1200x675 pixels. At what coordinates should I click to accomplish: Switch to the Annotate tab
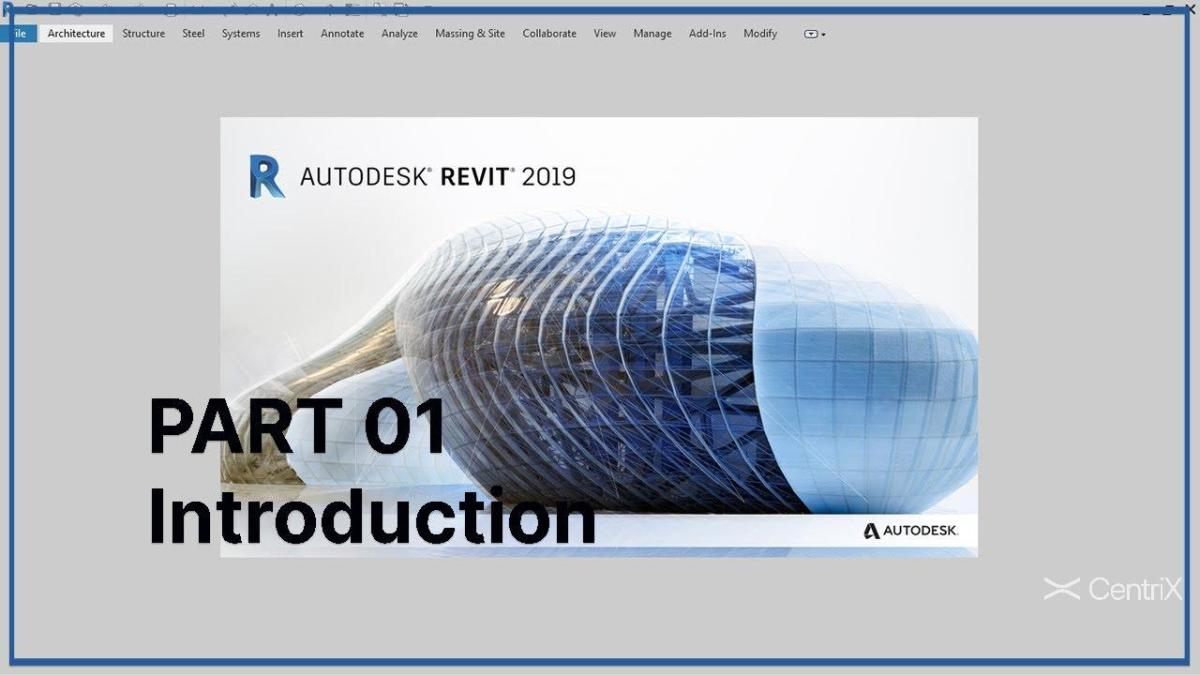pos(342,34)
